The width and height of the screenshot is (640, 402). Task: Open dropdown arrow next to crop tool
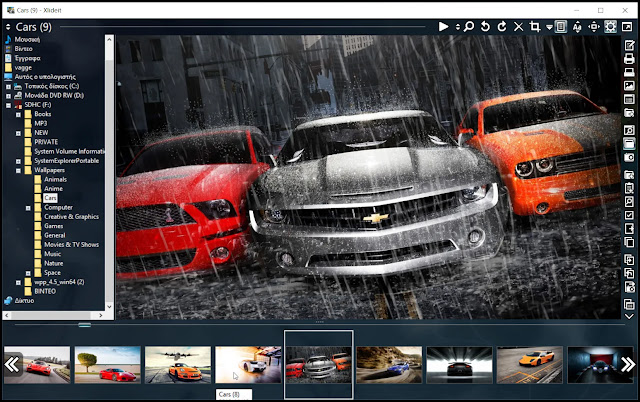pos(549,27)
